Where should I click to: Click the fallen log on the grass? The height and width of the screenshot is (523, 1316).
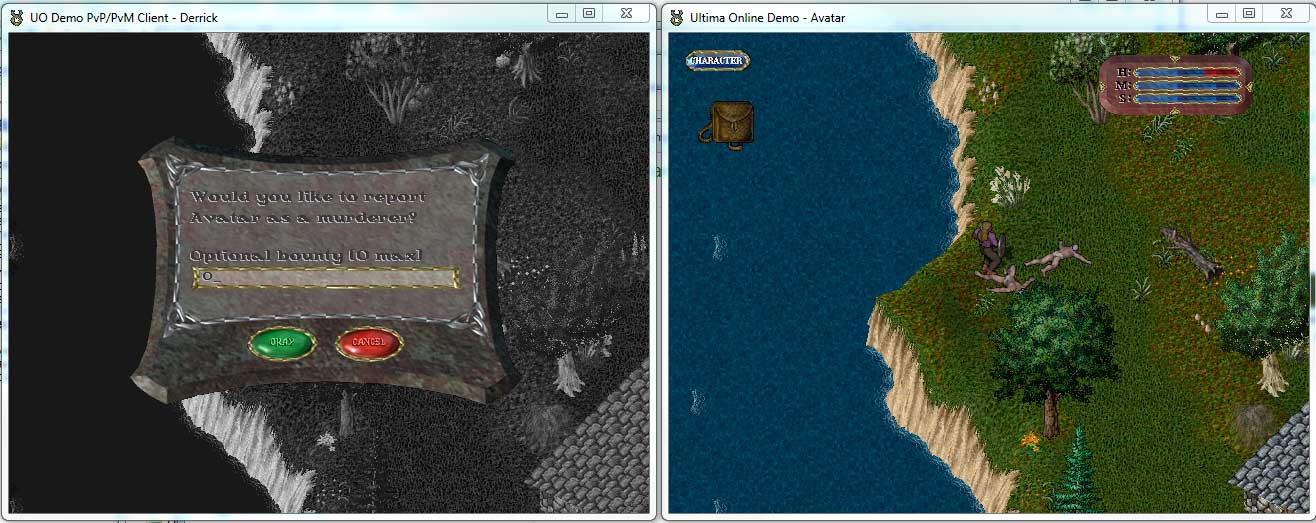(x=1189, y=253)
